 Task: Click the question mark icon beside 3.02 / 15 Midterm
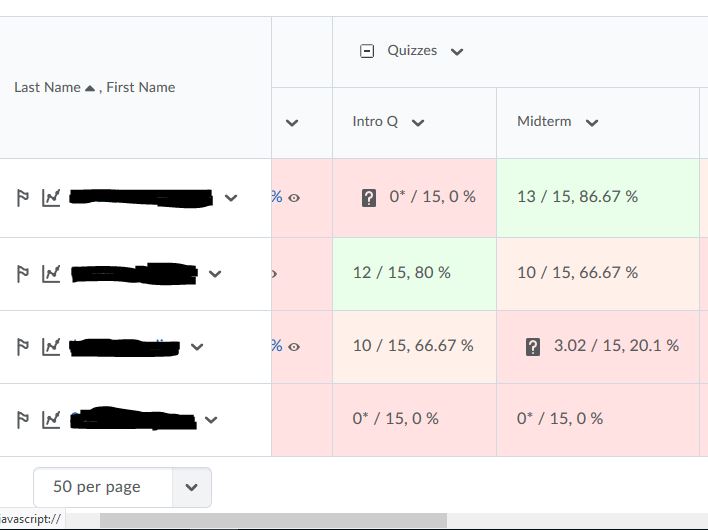[x=533, y=347]
